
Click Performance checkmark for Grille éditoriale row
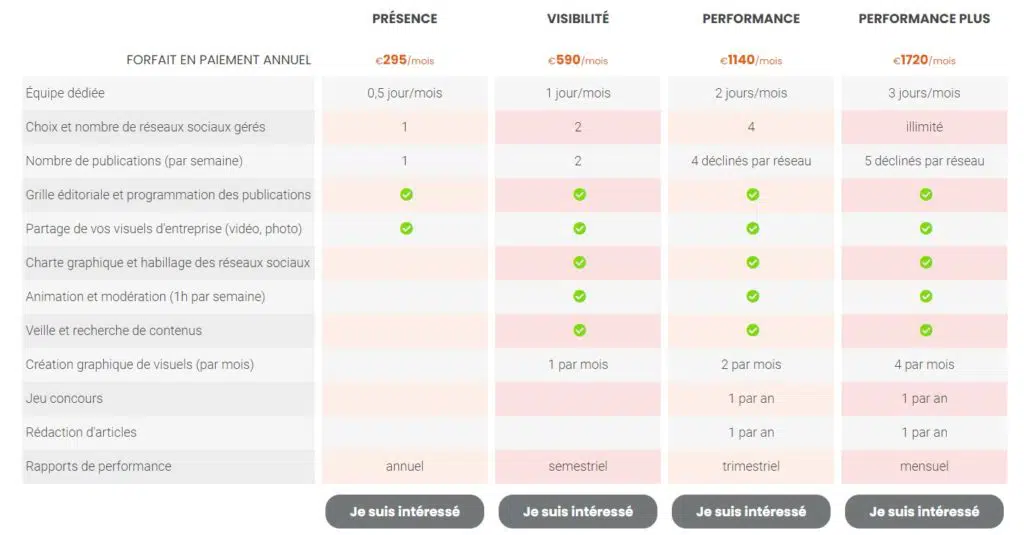pyautogui.click(x=752, y=194)
